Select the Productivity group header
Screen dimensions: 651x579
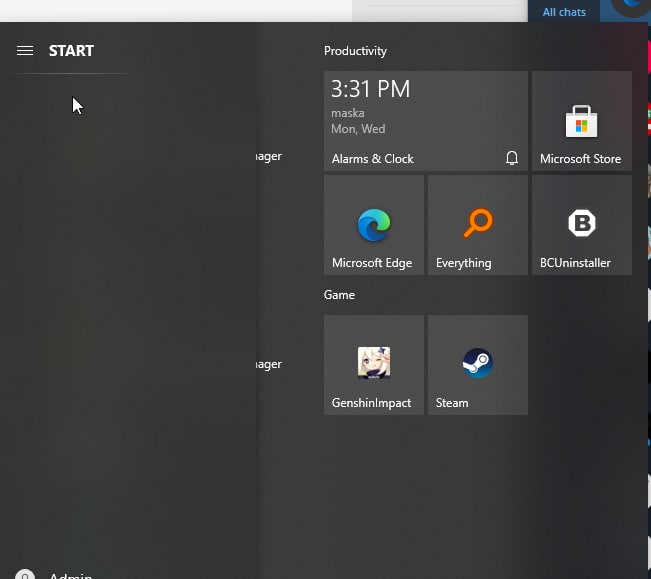pos(355,51)
